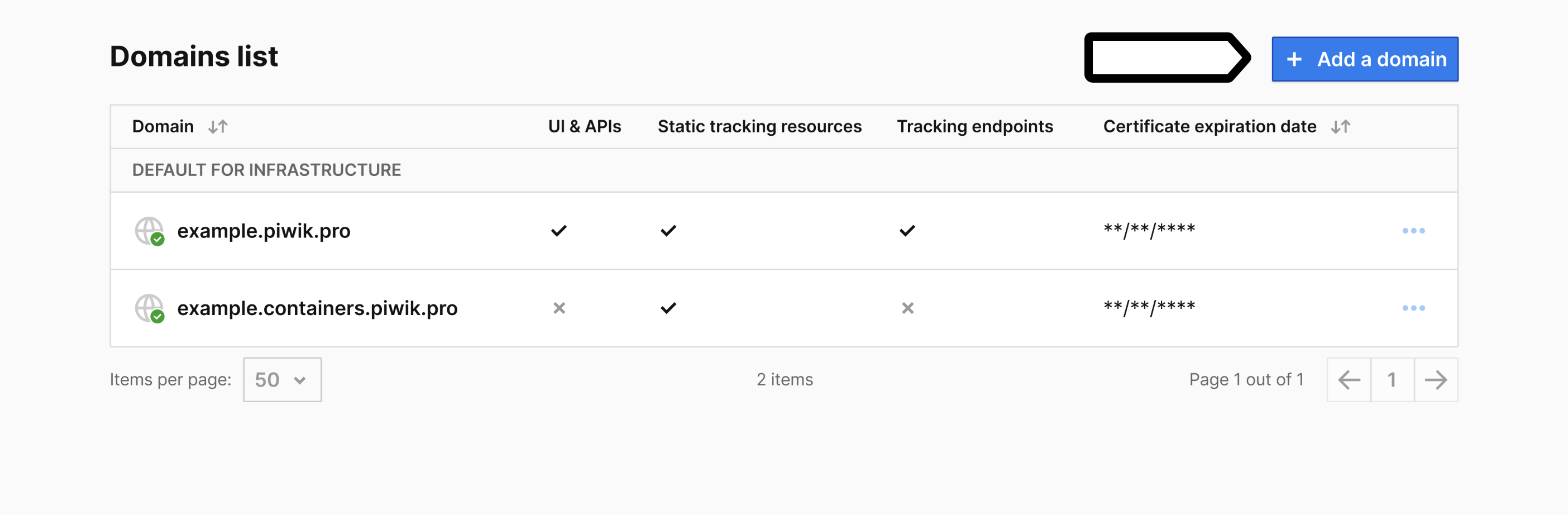The image size is (1568, 515).
Task: Click Tracking endpoints cross for example.containers.piwik.pro
Action: point(907,308)
